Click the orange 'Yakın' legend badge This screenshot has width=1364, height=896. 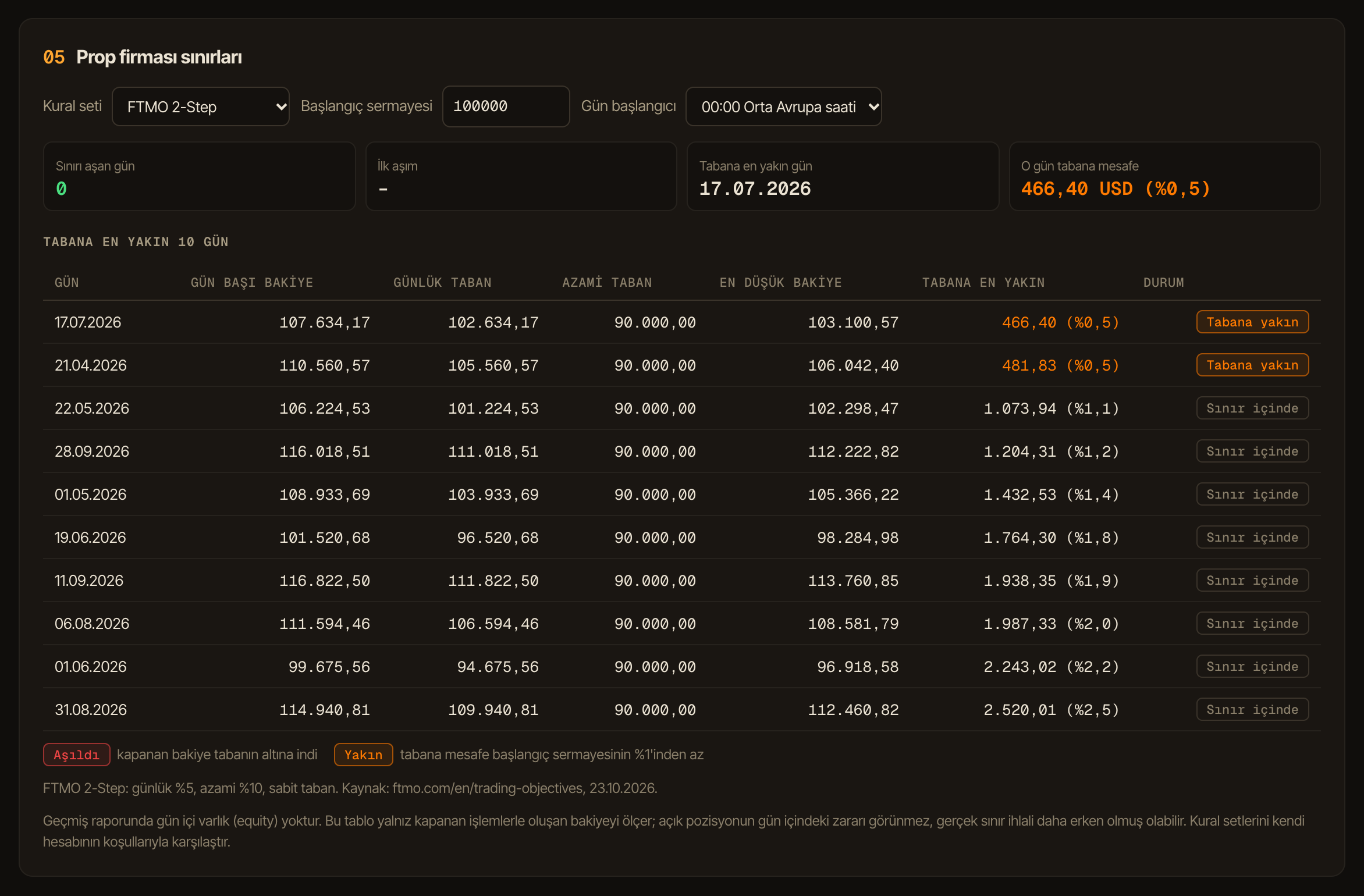click(364, 755)
